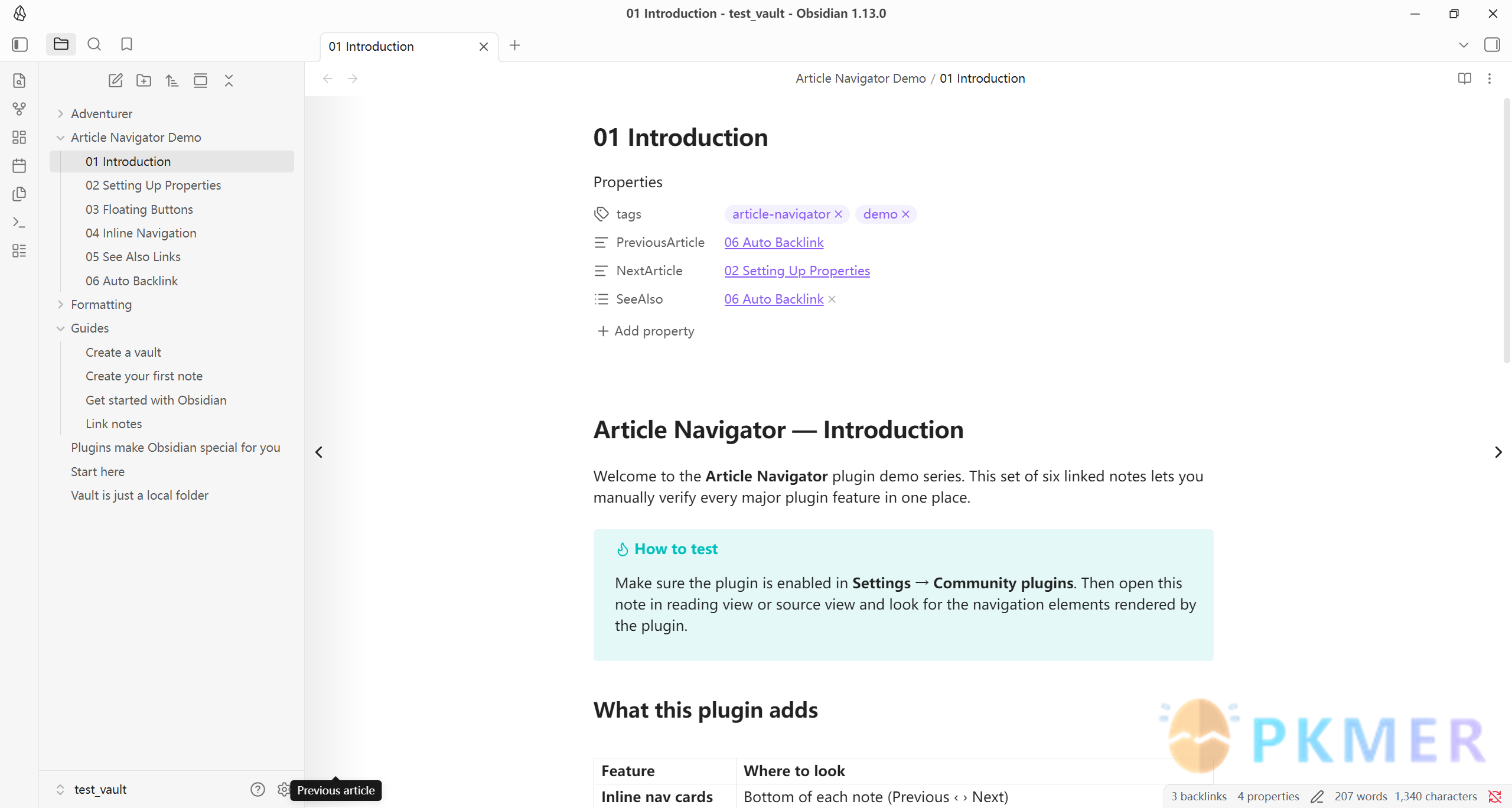Open the tab list dropdown chevron
This screenshot has height=808, width=1512.
[1464, 45]
